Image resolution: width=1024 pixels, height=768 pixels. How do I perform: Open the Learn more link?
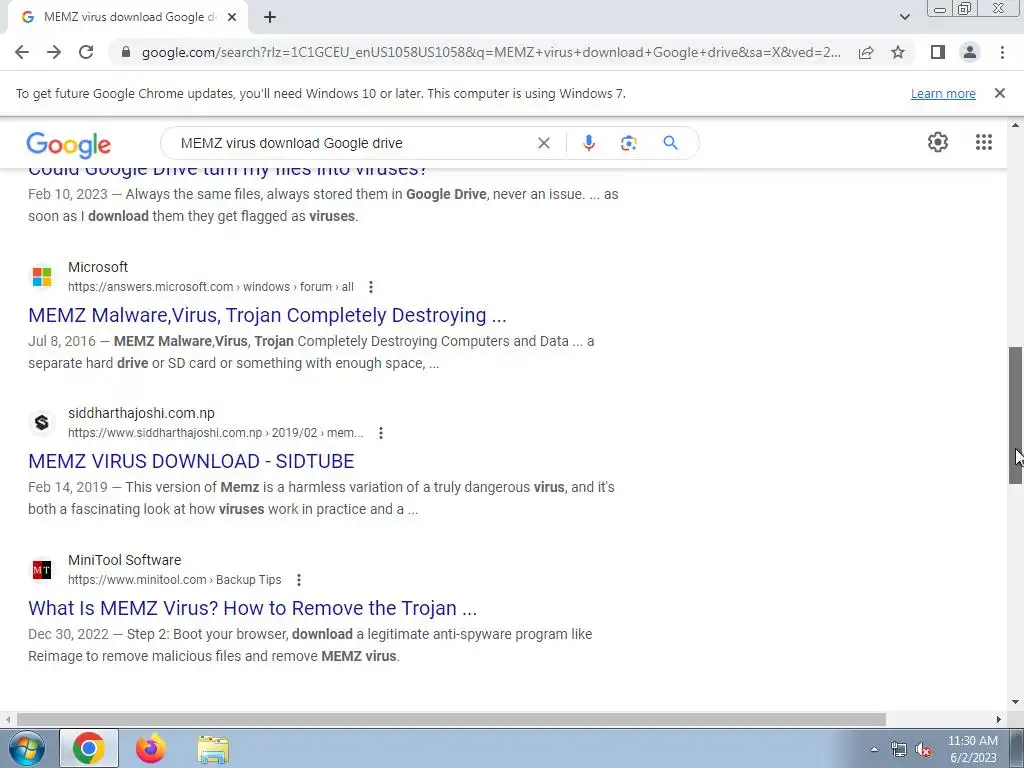943,93
